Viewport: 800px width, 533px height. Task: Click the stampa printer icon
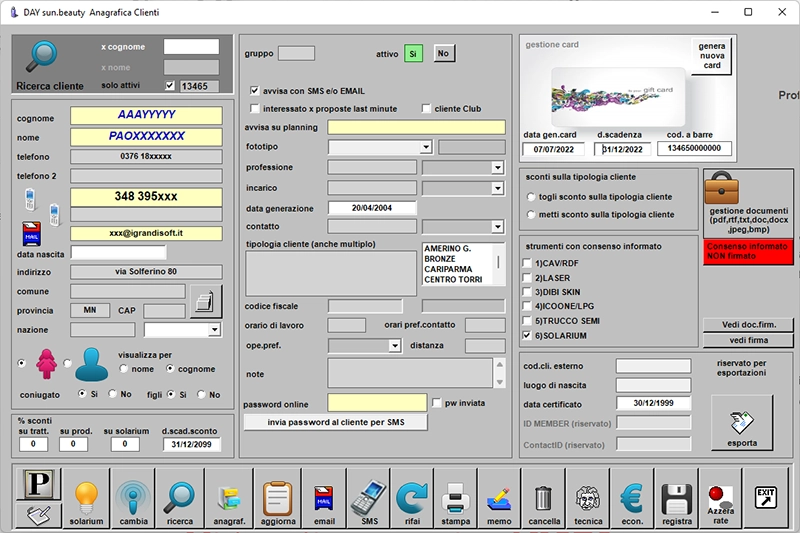click(x=455, y=498)
